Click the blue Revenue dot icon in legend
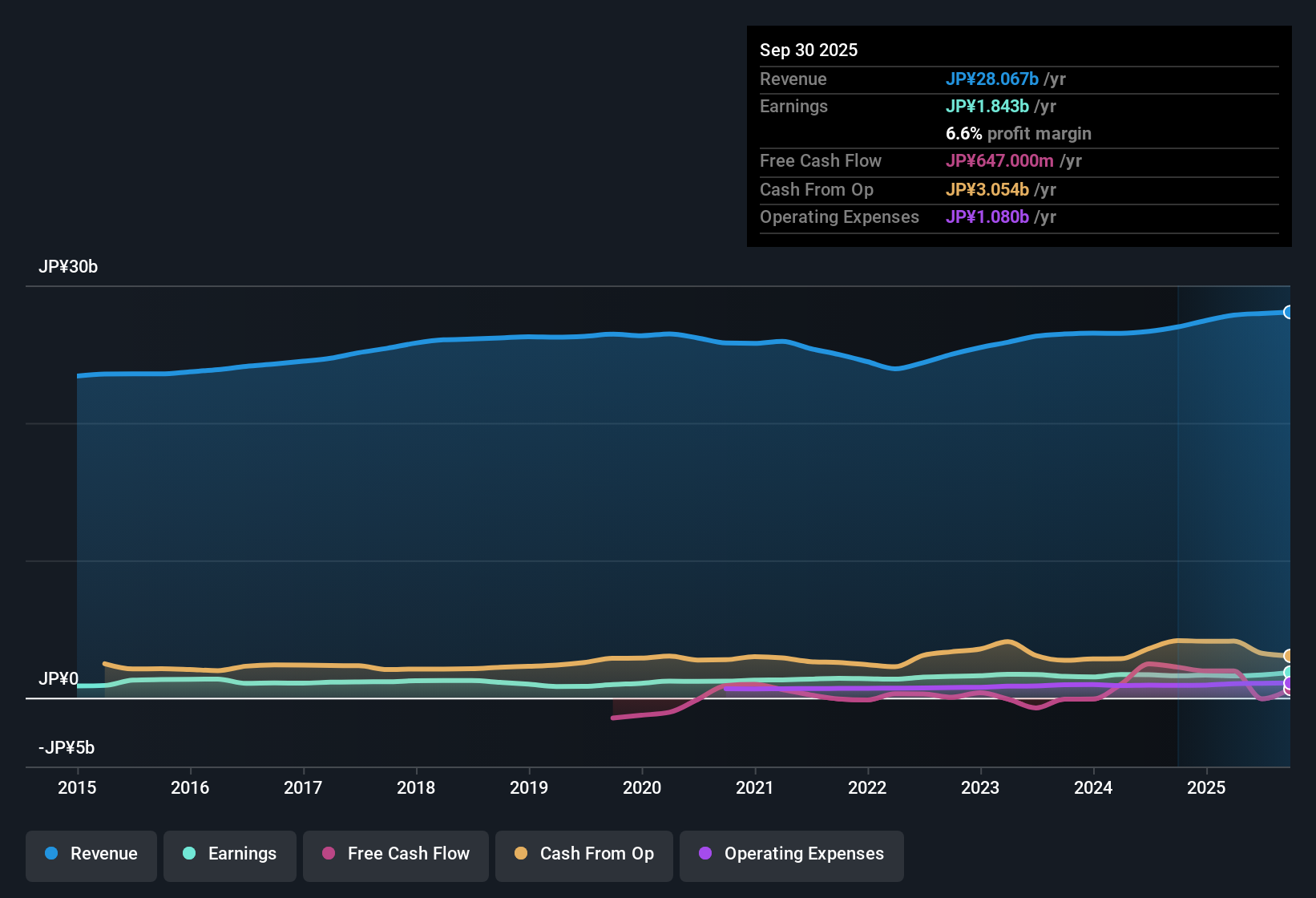This screenshot has height=898, width=1316. [x=51, y=854]
